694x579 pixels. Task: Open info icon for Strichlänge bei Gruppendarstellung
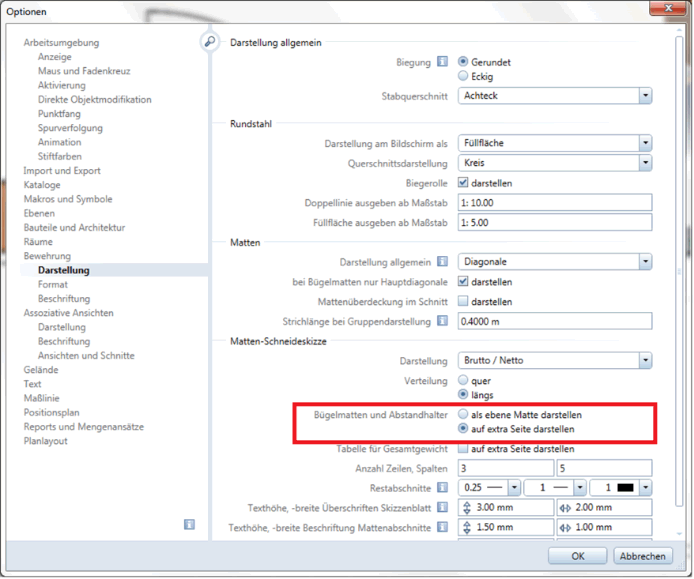click(442, 320)
